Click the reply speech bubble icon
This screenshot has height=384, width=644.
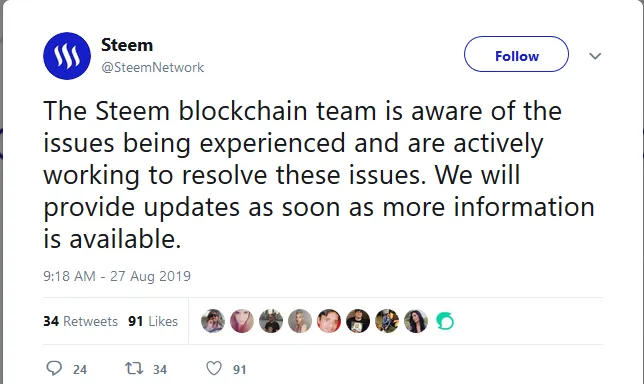(54, 368)
